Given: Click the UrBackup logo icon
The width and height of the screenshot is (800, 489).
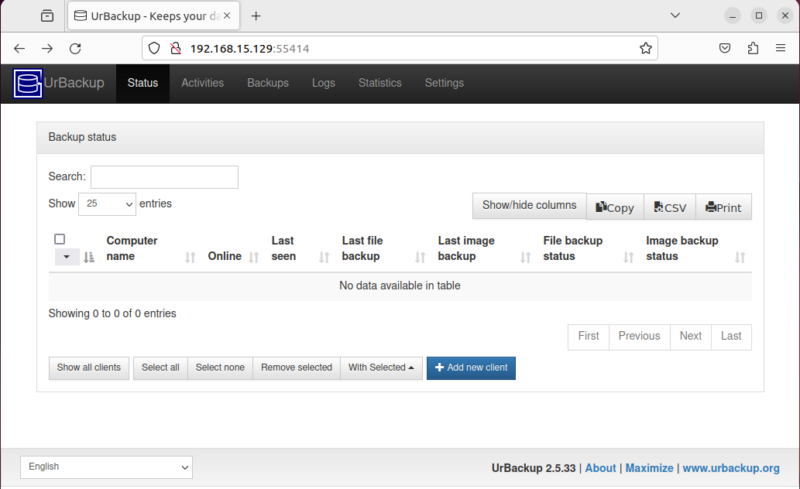Looking at the screenshot, I should (x=28, y=83).
